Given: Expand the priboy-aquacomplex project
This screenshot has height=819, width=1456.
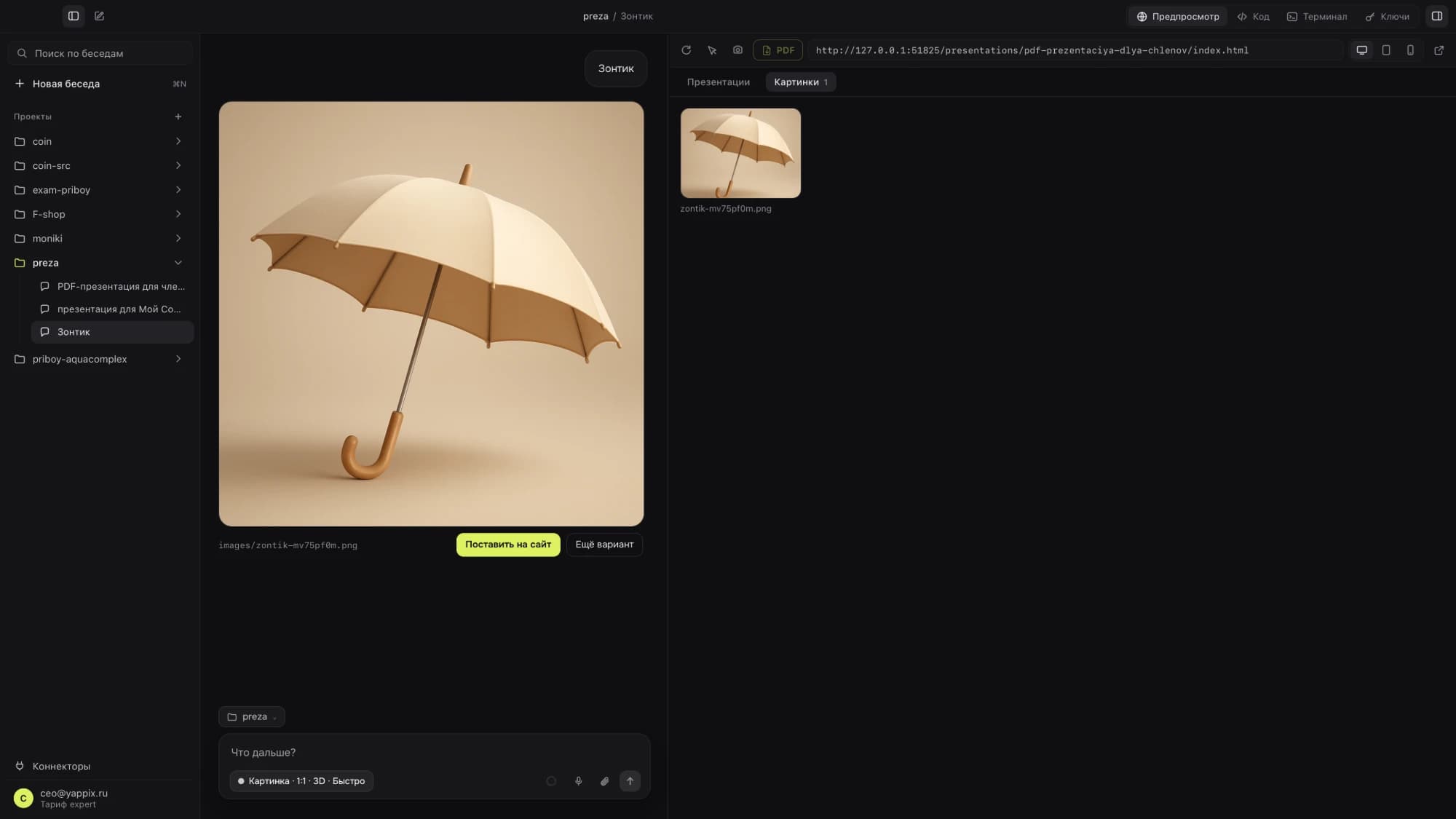Looking at the screenshot, I should point(99,359).
